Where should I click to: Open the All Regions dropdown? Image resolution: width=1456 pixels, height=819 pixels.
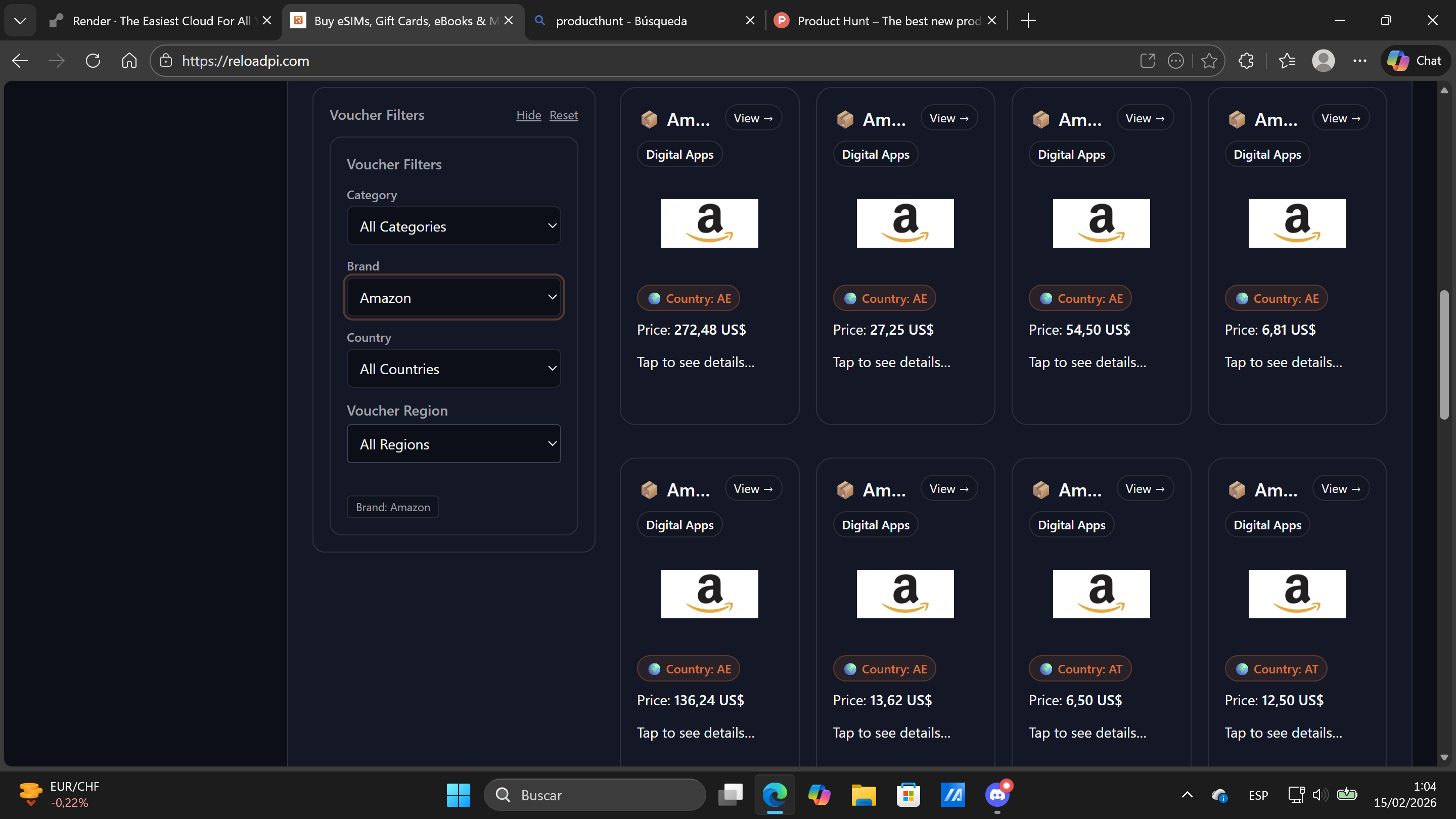click(453, 444)
